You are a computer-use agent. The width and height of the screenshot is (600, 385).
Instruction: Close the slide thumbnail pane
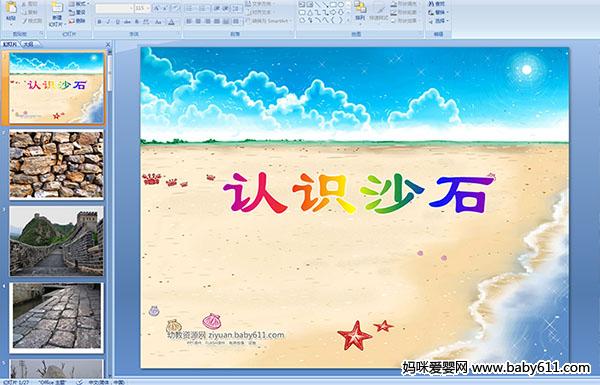pyautogui.click(x=108, y=44)
